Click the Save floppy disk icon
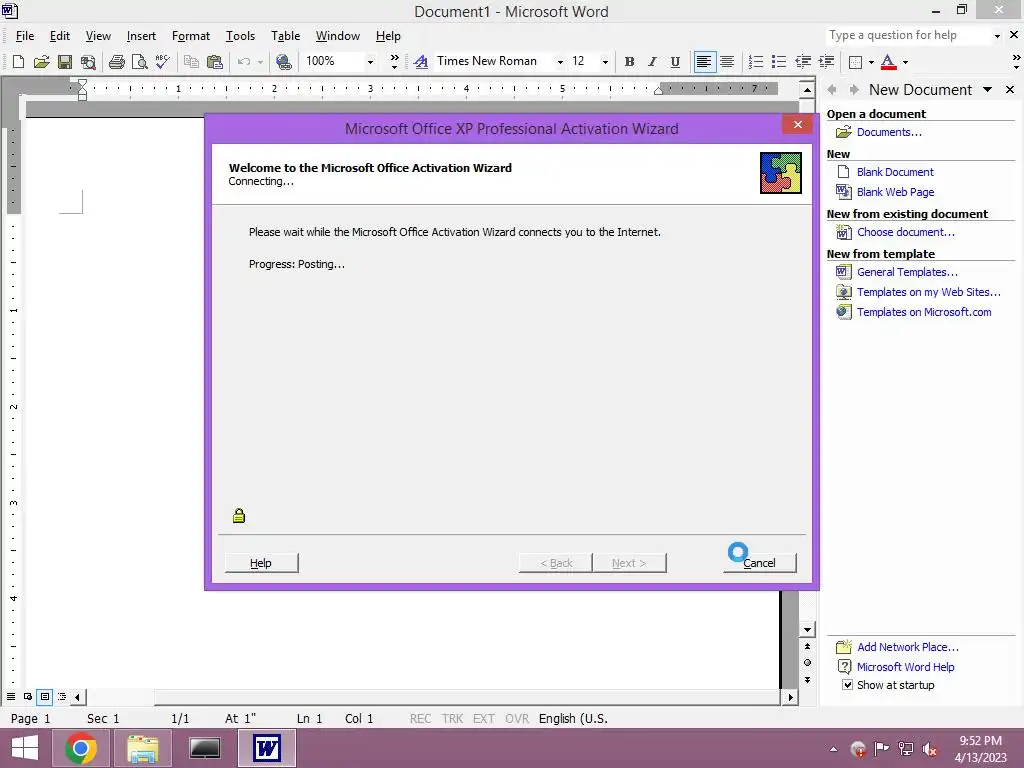 click(x=65, y=62)
